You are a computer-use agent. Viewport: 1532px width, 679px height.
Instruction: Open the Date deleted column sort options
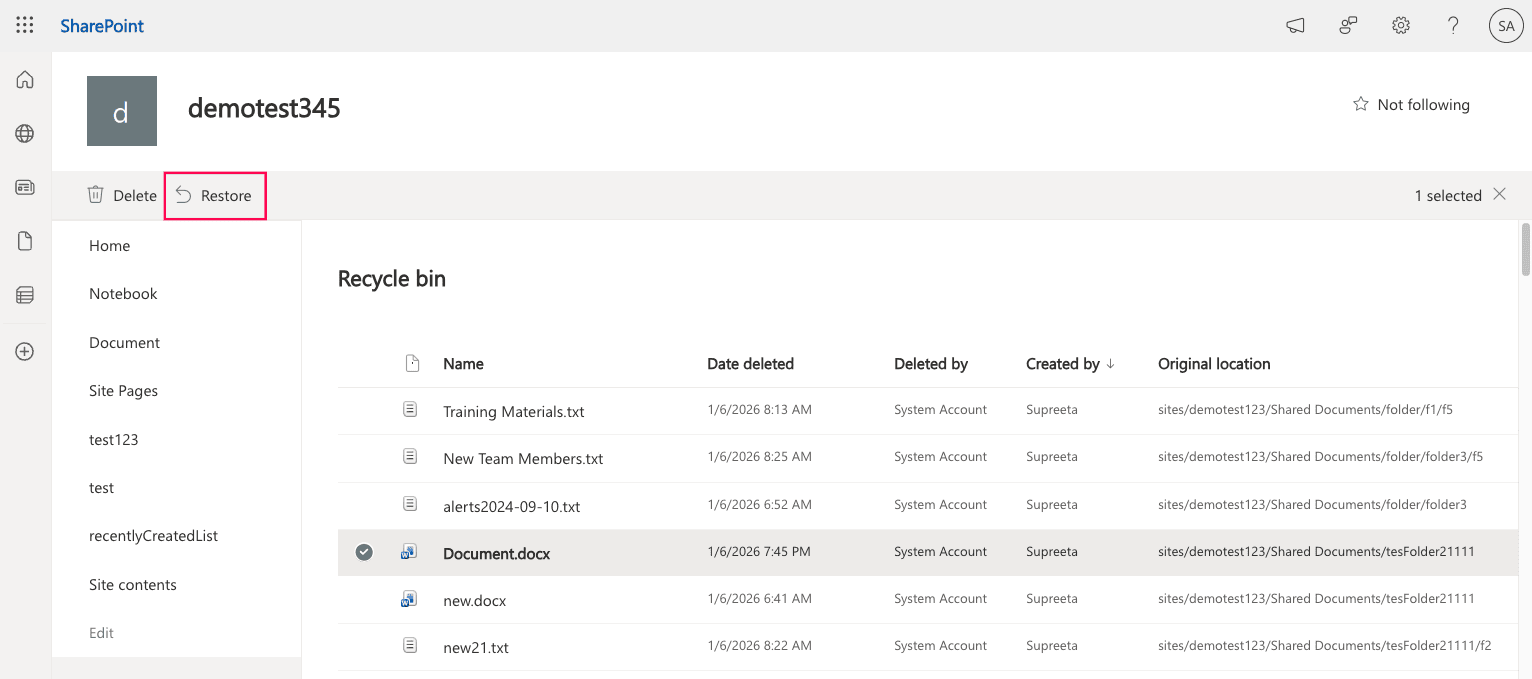[x=750, y=363]
